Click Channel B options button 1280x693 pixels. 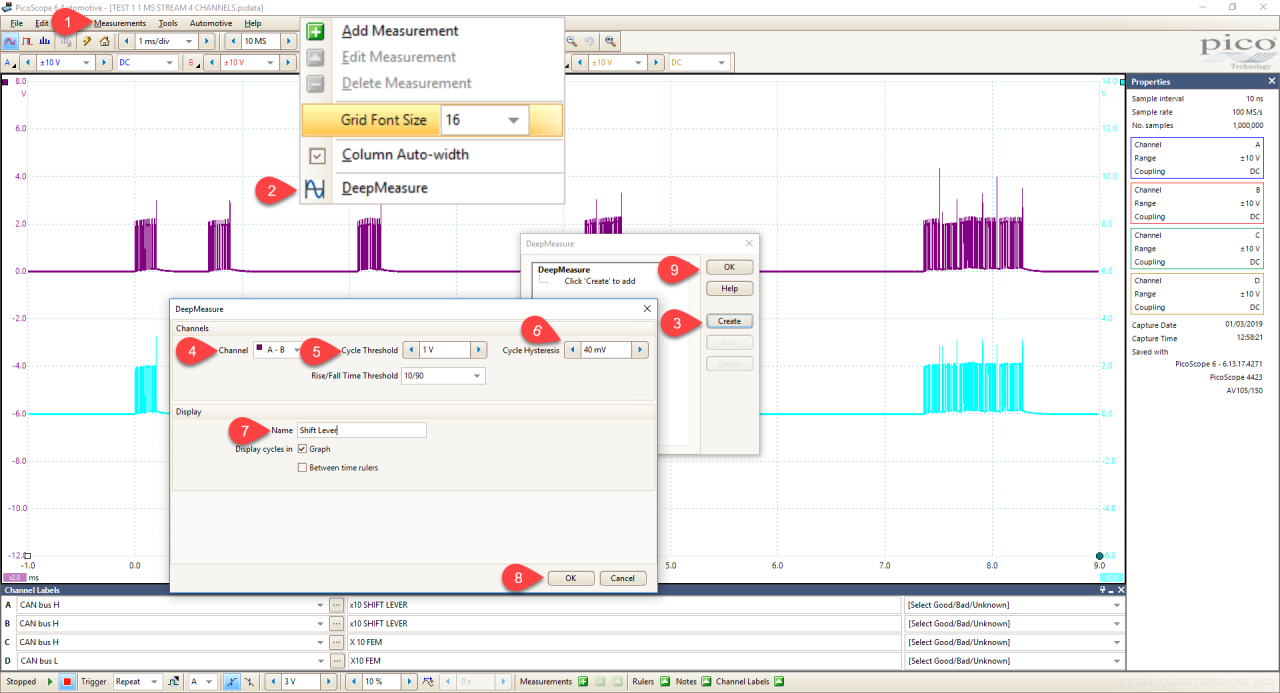point(194,62)
